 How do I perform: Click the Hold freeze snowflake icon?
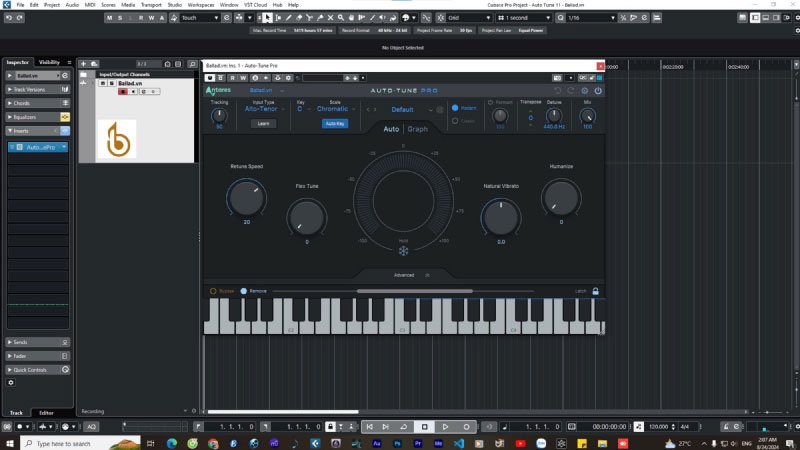click(x=403, y=251)
